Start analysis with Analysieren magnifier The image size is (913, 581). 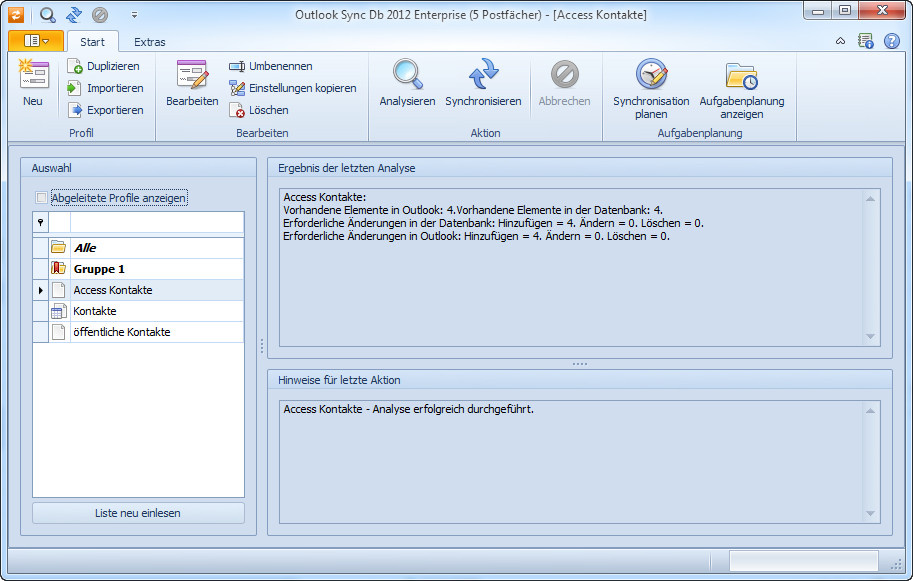click(407, 83)
